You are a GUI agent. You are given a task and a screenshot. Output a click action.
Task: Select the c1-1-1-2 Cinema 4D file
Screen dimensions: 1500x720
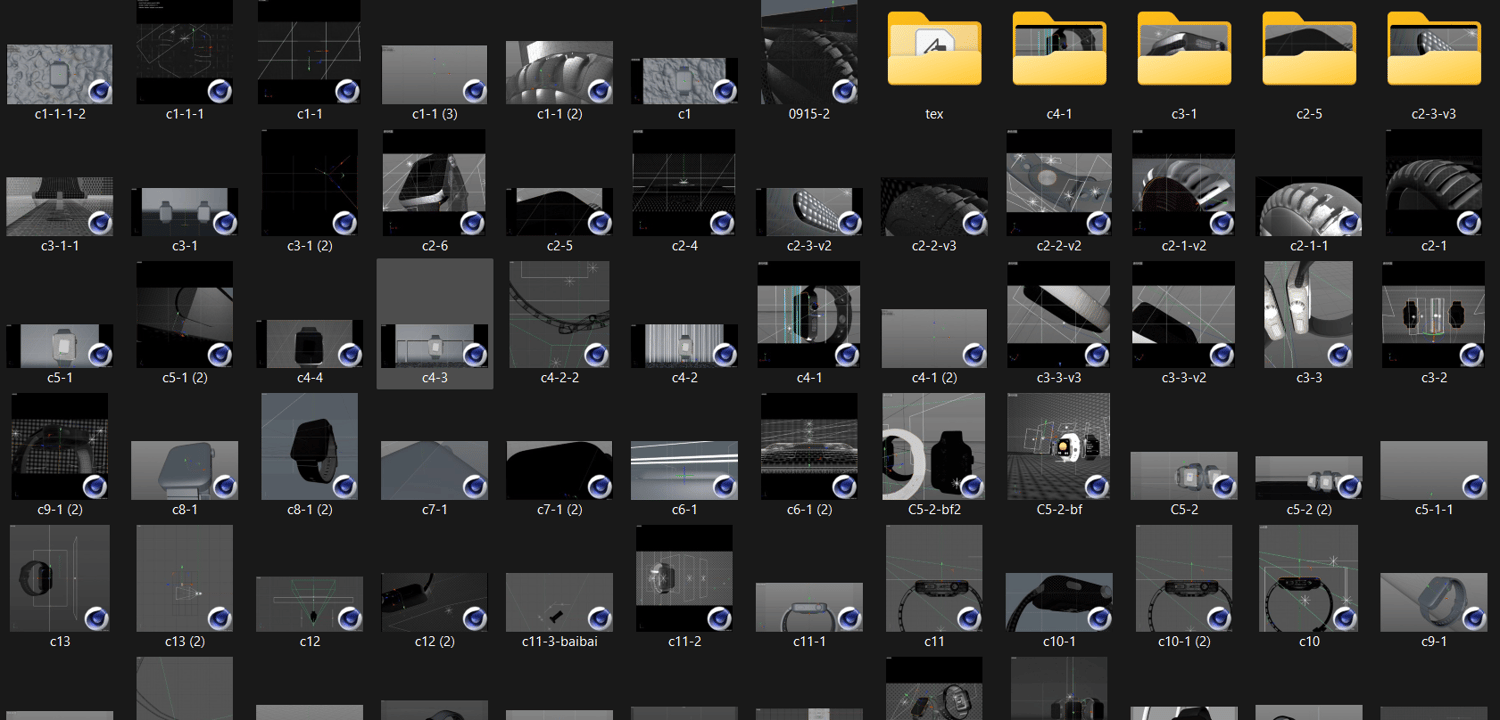tap(60, 74)
